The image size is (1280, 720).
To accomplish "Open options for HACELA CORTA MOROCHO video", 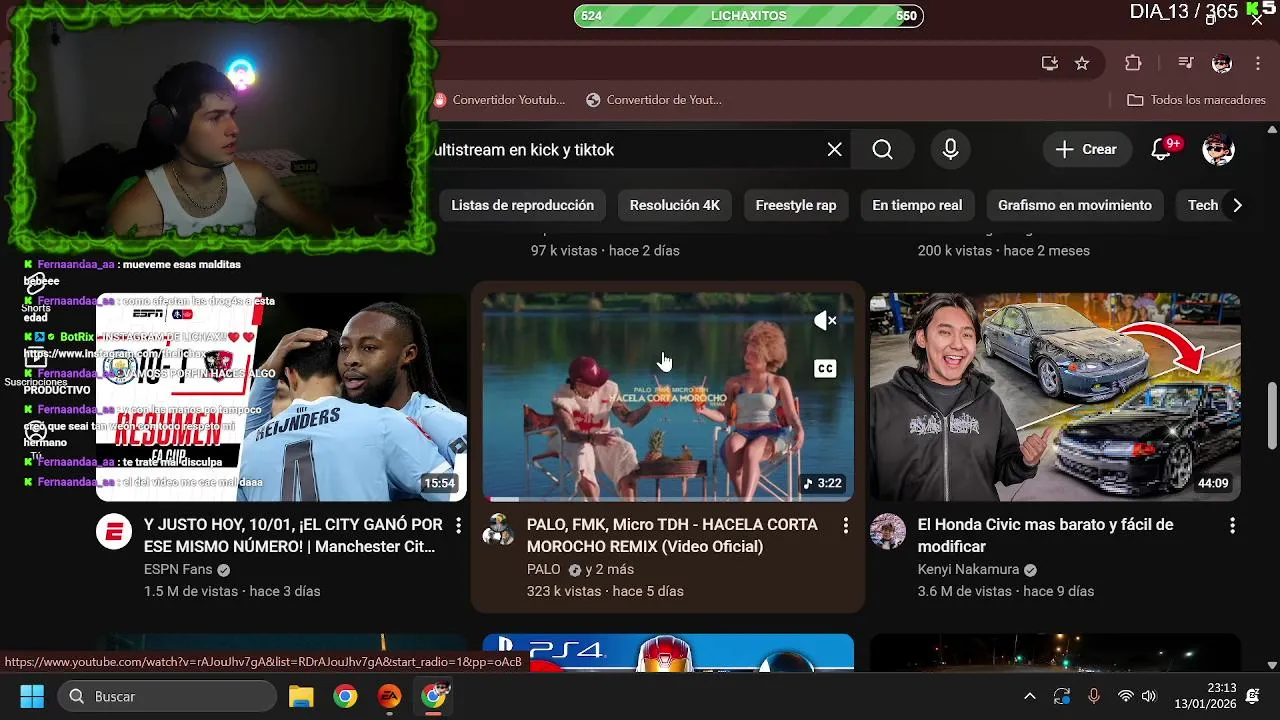I will (x=845, y=525).
